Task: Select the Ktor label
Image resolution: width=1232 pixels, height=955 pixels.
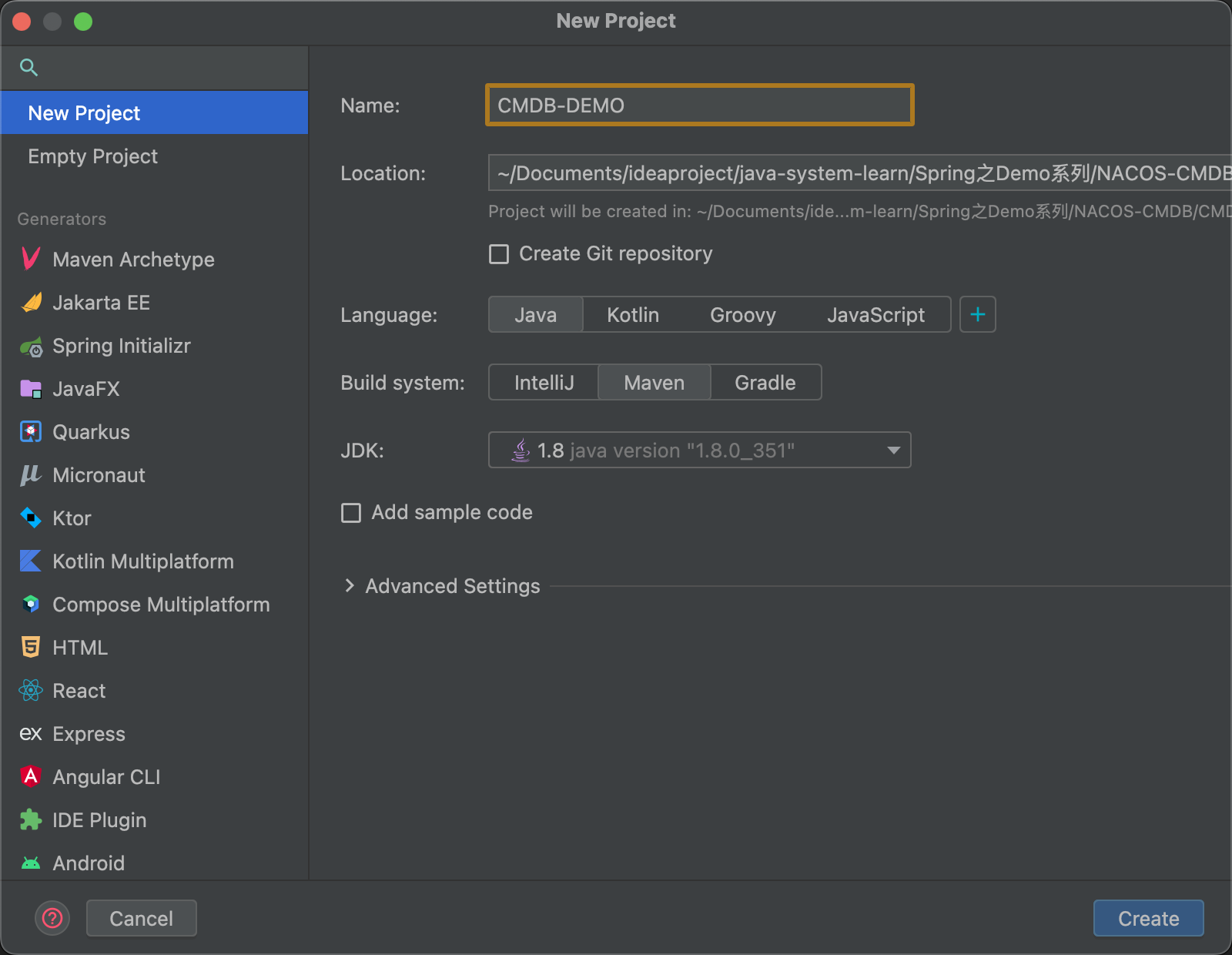Action: pos(72,518)
